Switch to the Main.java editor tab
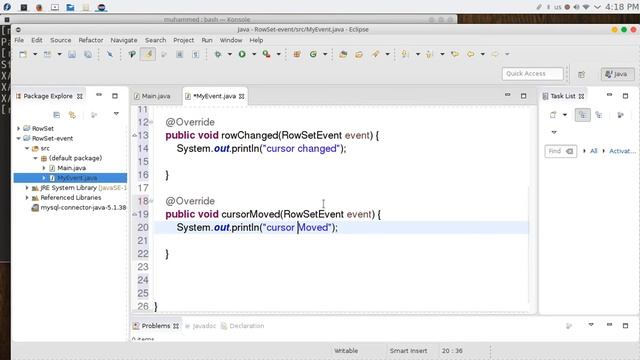This screenshot has height=360, width=640. [152, 96]
